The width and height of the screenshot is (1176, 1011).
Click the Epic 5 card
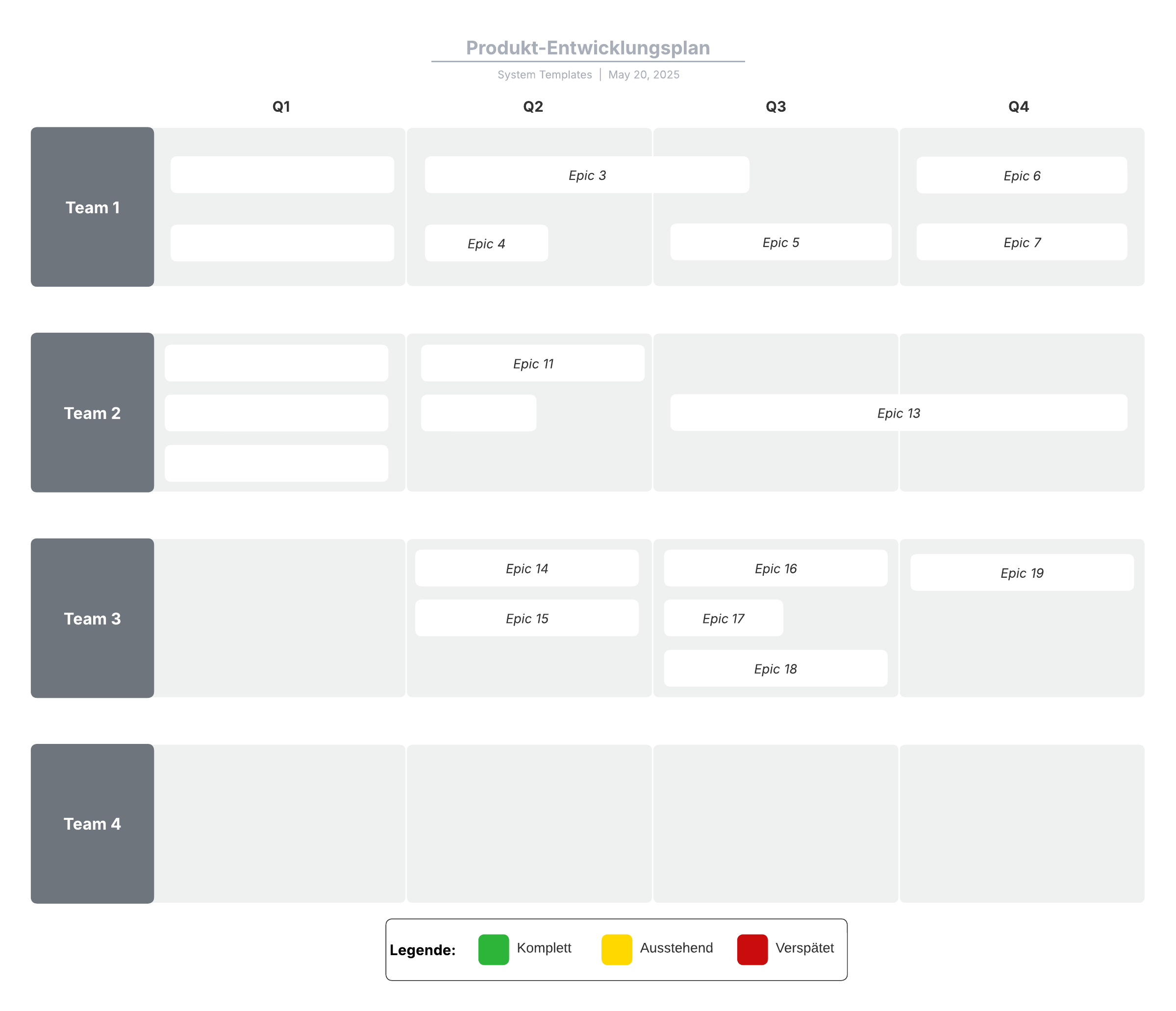coord(780,242)
